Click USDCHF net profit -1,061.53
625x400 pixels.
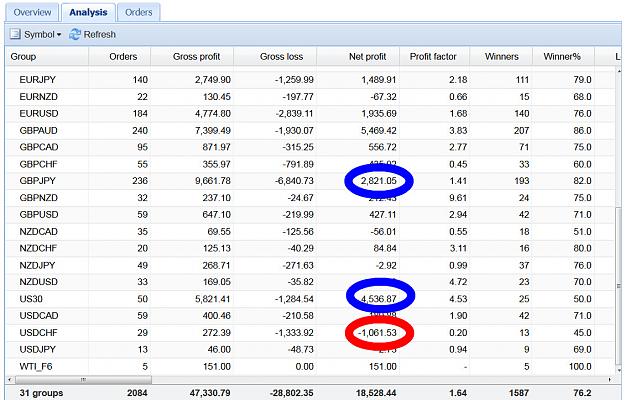tap(377, 333)
